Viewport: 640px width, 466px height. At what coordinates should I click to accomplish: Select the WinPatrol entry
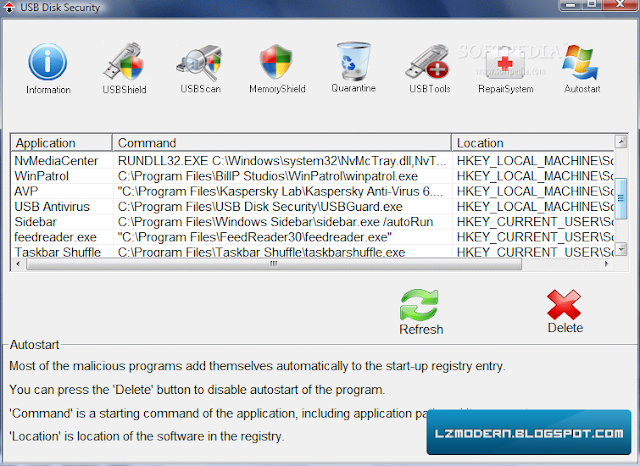312,176
